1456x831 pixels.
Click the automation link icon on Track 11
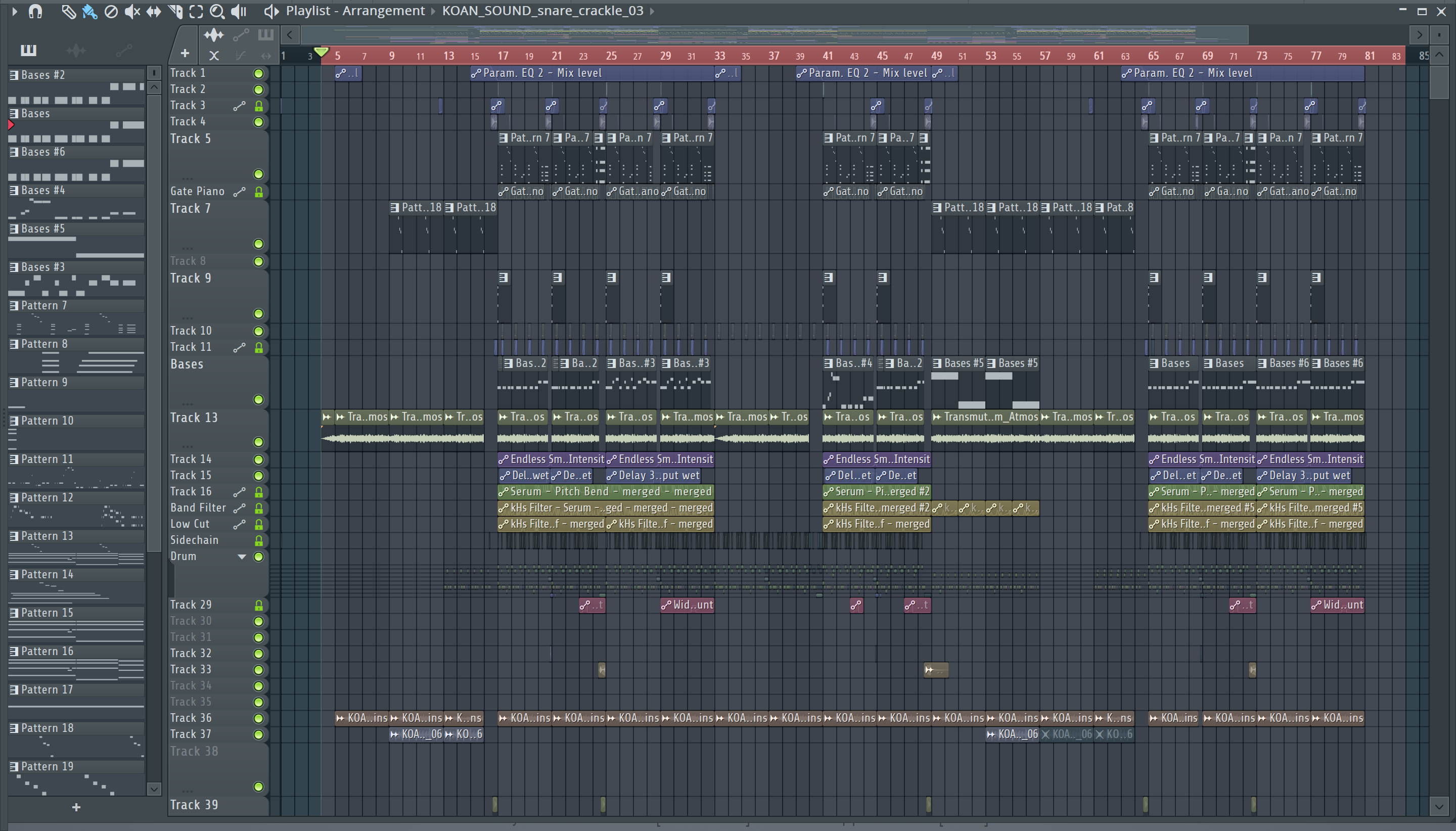point(239,347)
